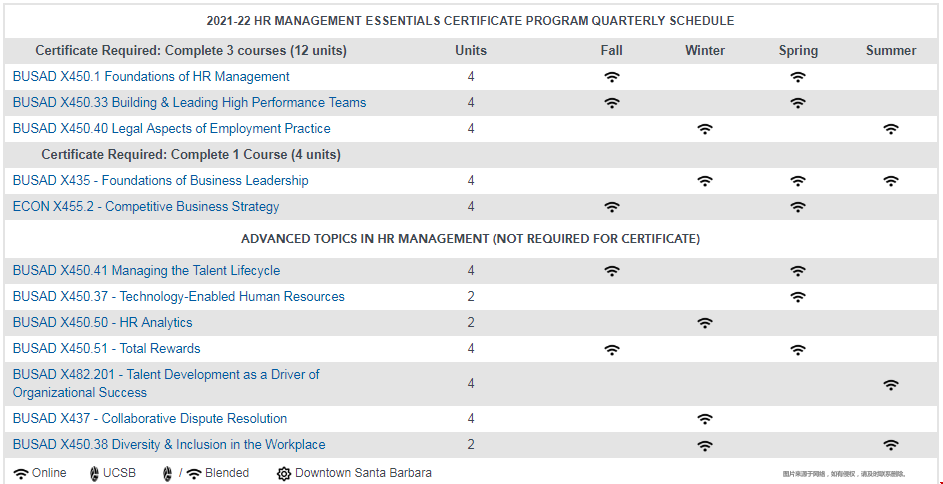Click Spring online icon for Technology-Enabled Human Resources

click(797, 297)
